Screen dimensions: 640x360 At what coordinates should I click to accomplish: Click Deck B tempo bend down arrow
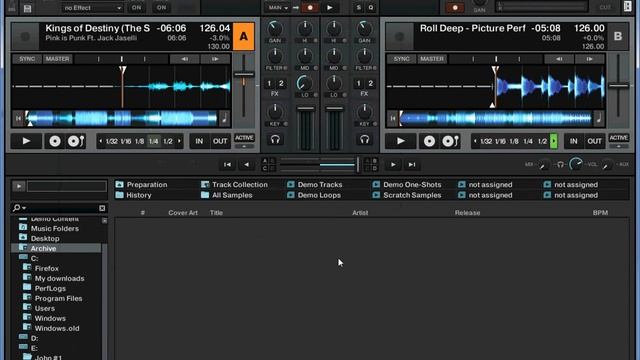pyautogui.click(x=559, y=59)
